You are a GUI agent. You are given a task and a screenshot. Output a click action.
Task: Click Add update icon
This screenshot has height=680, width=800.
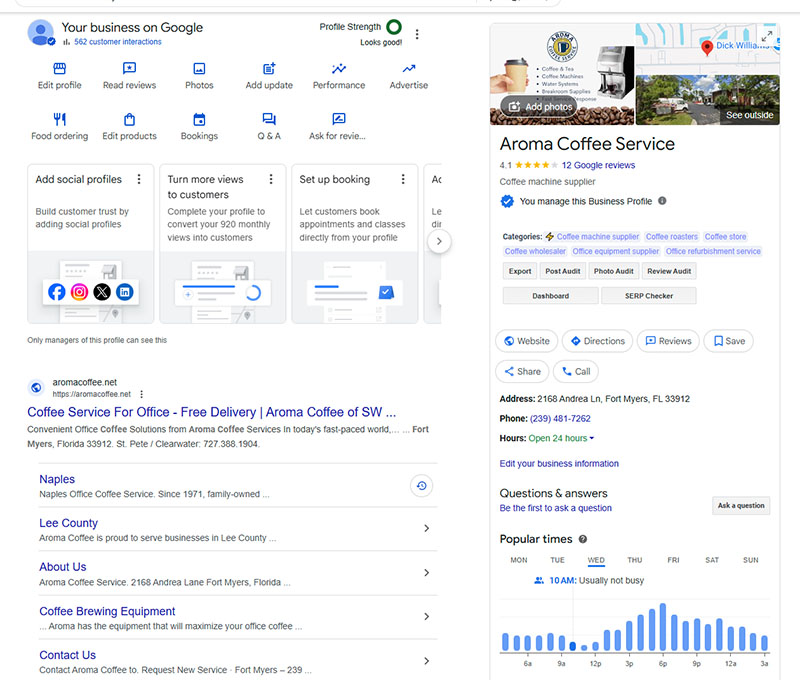269,68
